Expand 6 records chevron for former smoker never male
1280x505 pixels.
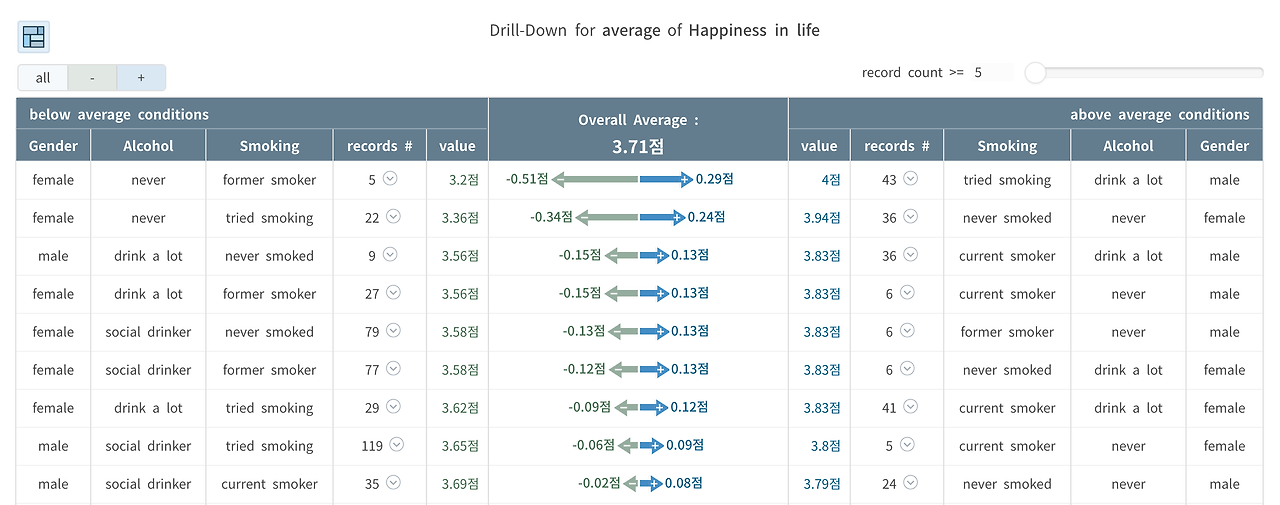(x=907, y=331)
